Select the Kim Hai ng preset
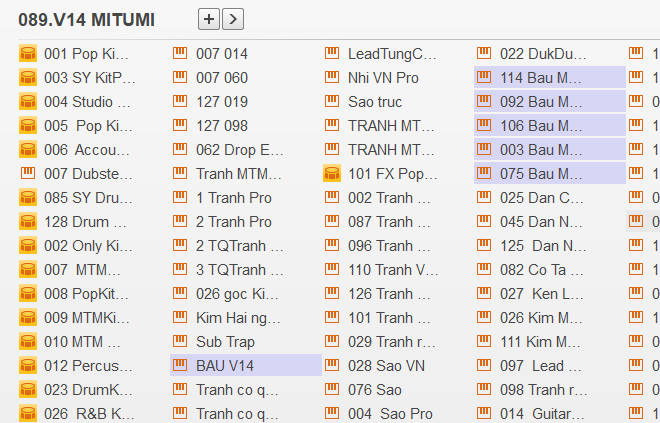The height and width of the screenshot is (423, 660). (238, 318)
